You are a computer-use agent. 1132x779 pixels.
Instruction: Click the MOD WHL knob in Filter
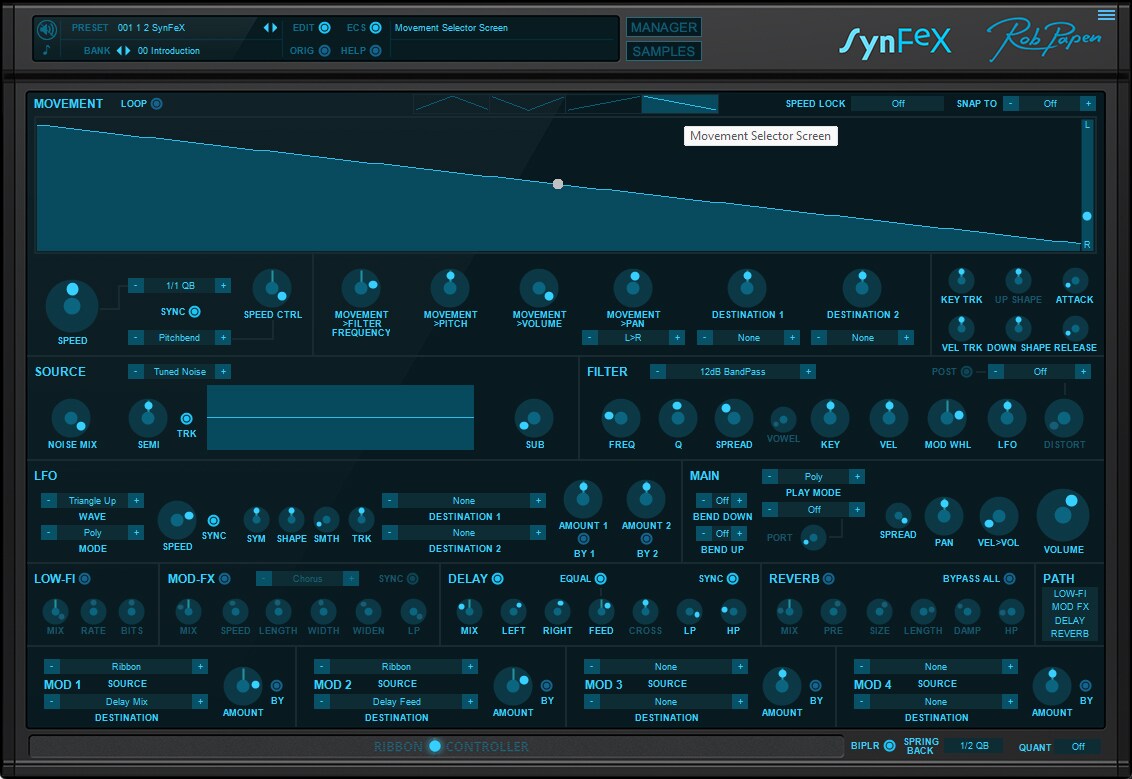click(x=946, y=418)
